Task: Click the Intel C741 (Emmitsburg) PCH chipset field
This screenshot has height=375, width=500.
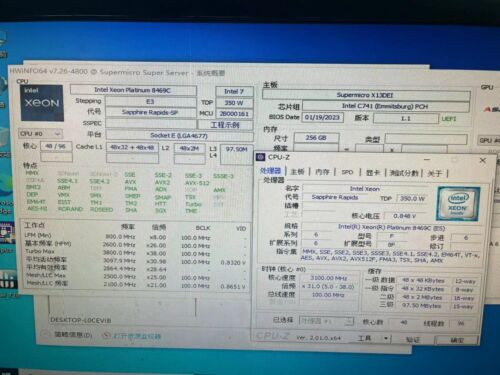Action: (x=385, y=106)
